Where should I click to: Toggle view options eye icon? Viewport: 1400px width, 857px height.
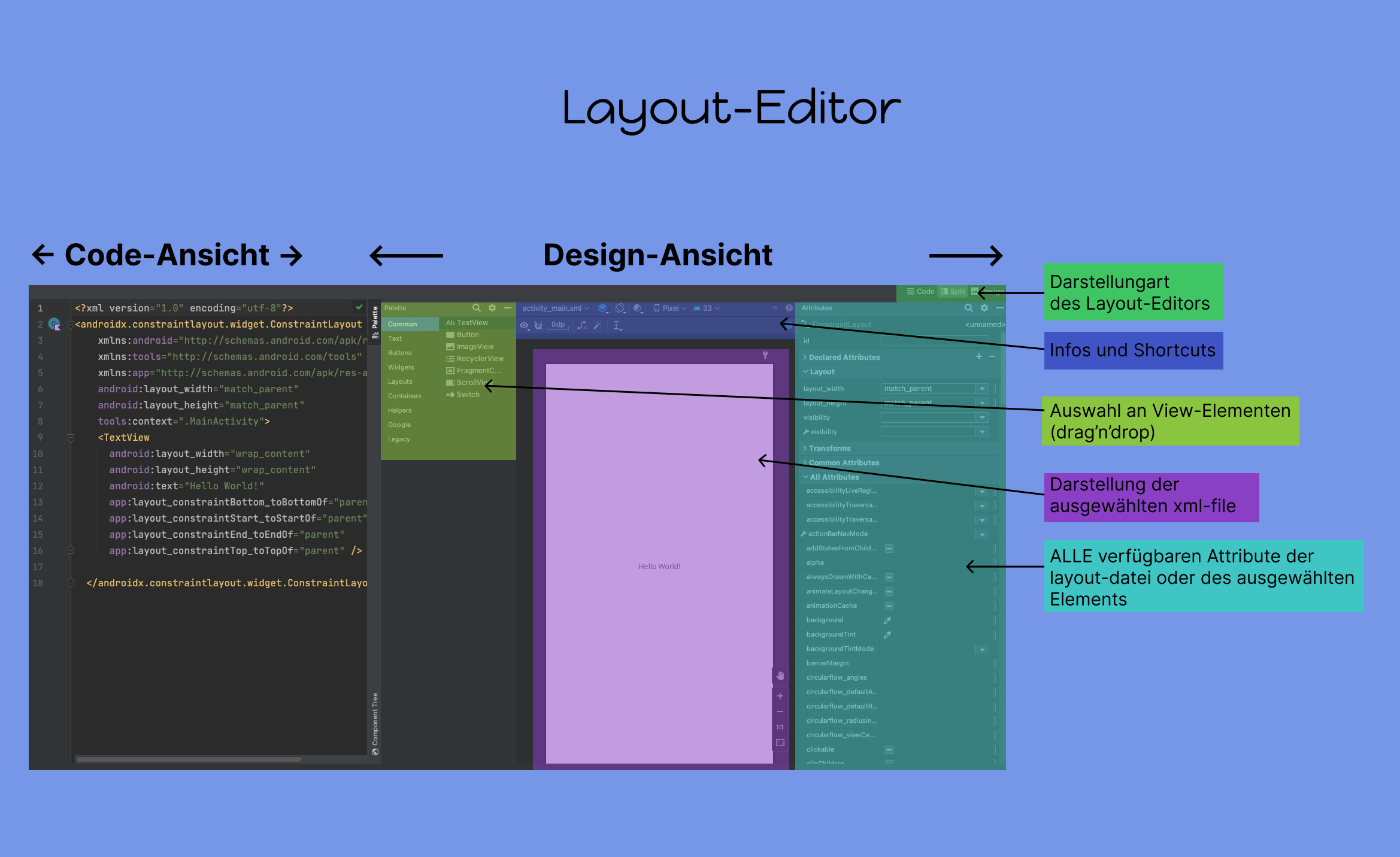(x=524, y=325)
